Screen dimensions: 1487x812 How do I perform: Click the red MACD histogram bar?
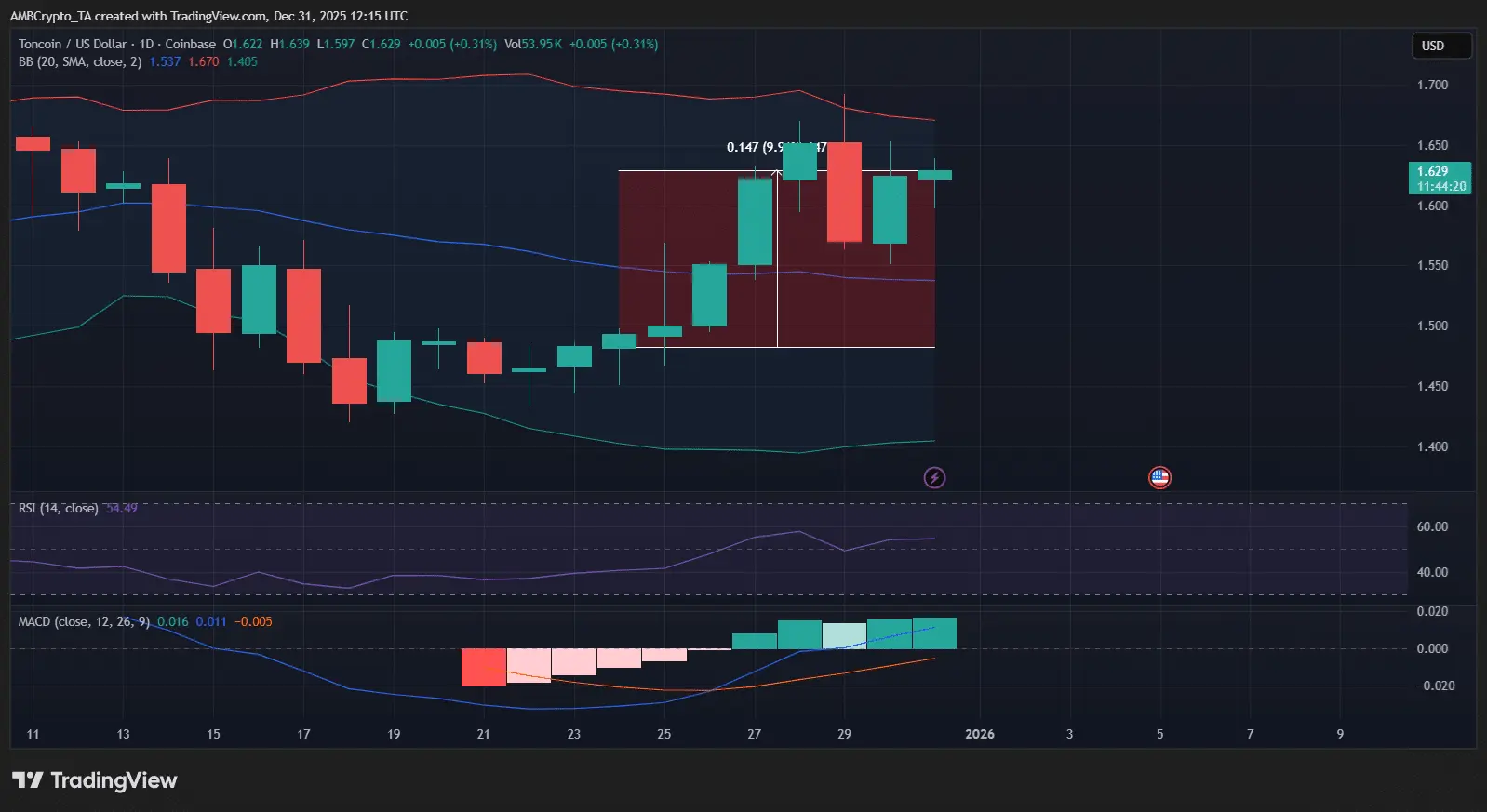484,668
